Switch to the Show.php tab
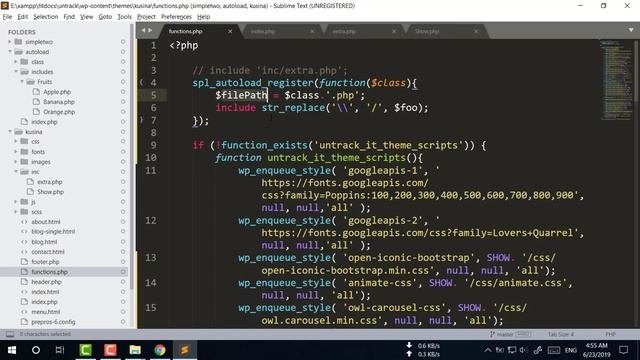The image size is (640, 360). coord(427,31)
